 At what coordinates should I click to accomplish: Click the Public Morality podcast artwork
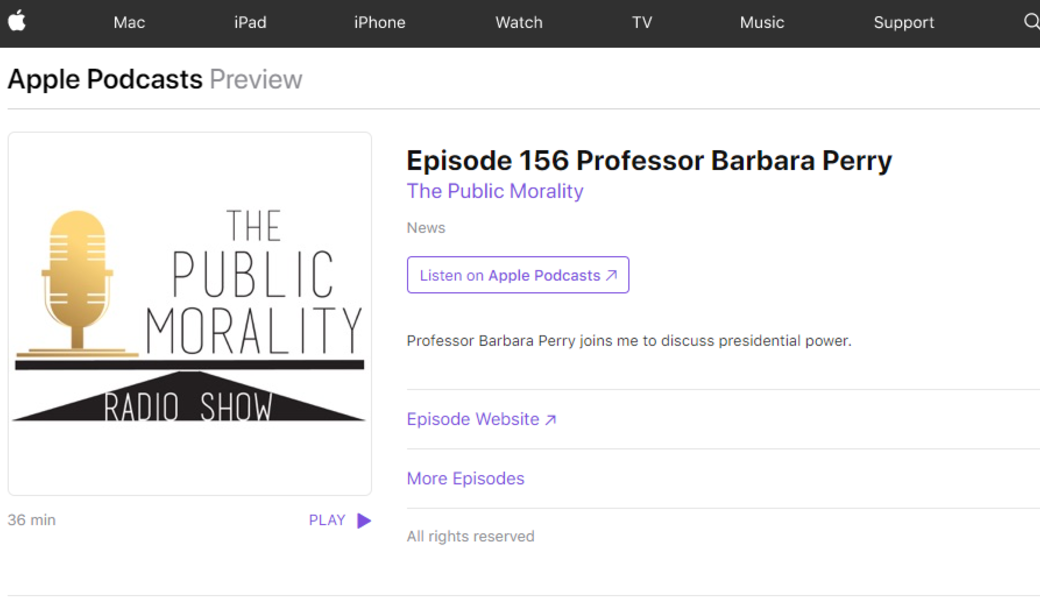click(189, 313)
